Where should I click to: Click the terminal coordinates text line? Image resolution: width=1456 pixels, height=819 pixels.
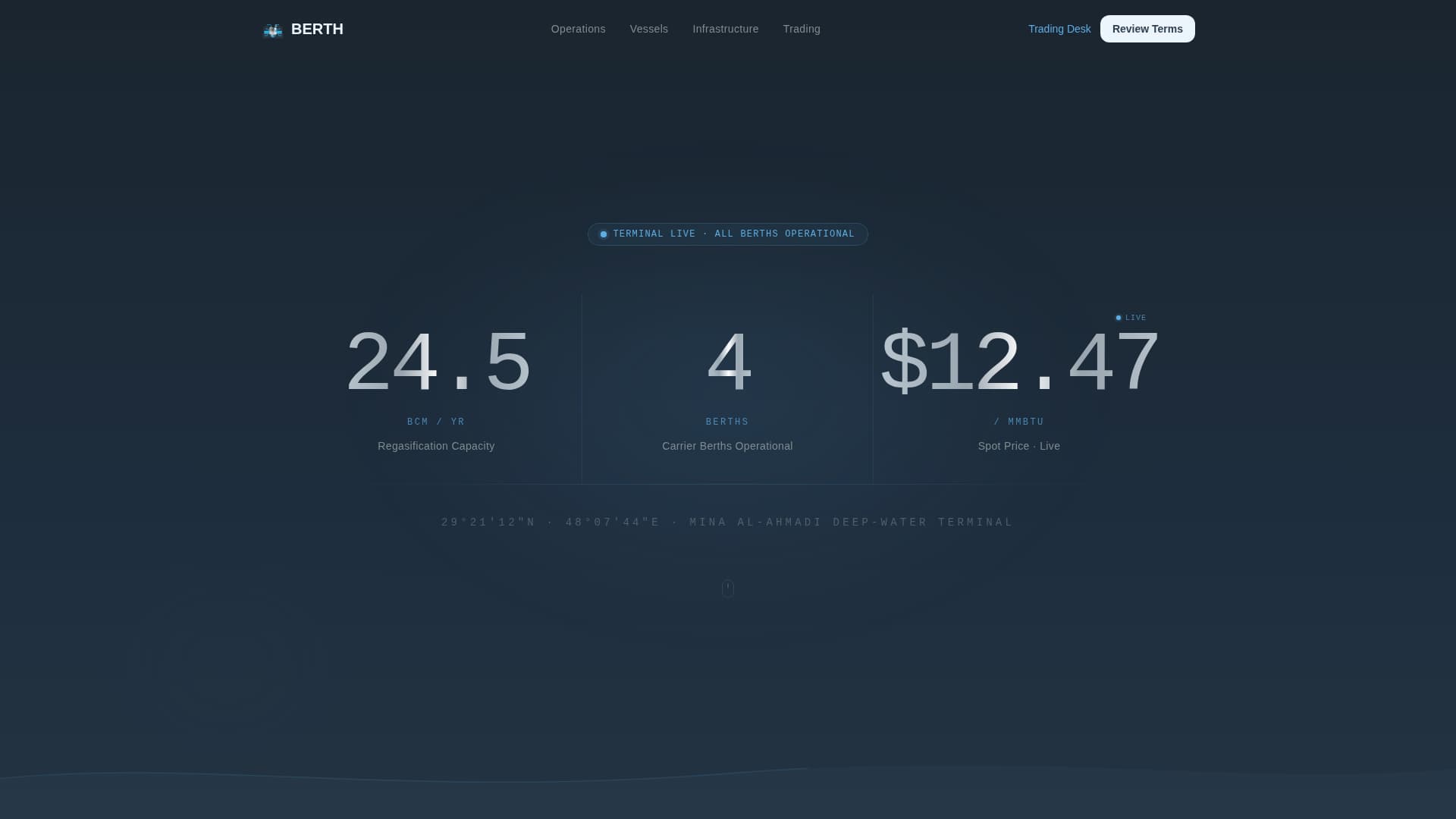(x=727, y=522)
